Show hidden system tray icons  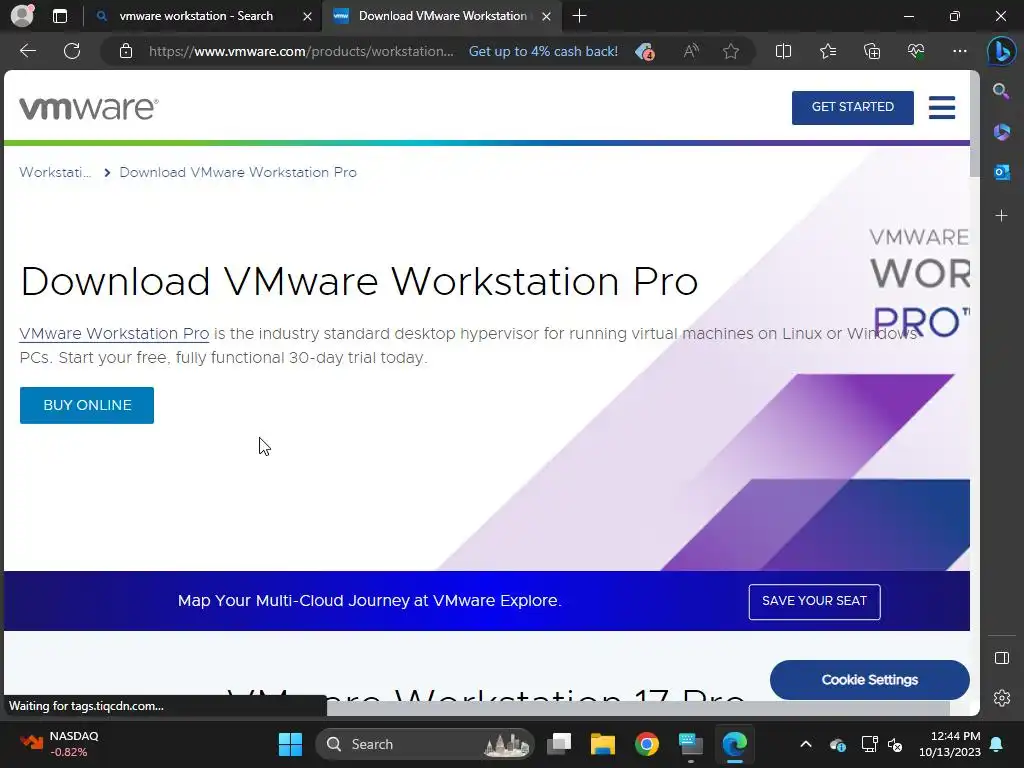tap(806, 744)
